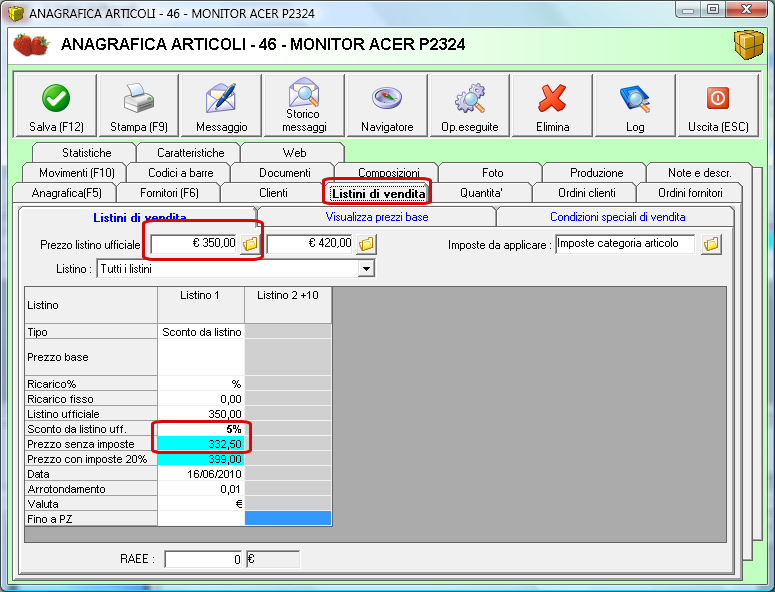The image size is (775, 592).
Task: Select the 16/06/2010 date cell
Action: point(201,474)
